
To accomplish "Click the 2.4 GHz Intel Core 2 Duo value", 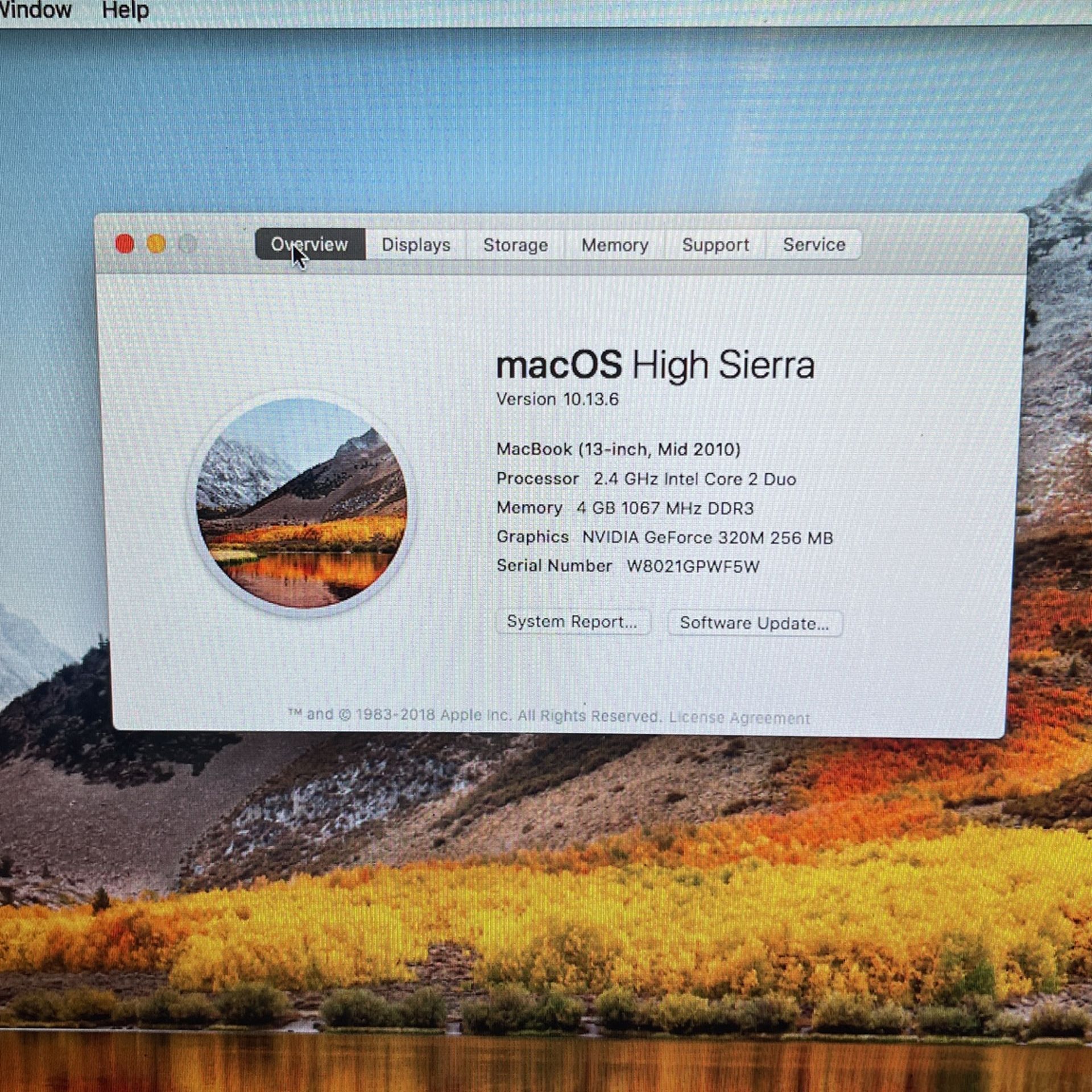I will tap(694, 479).
